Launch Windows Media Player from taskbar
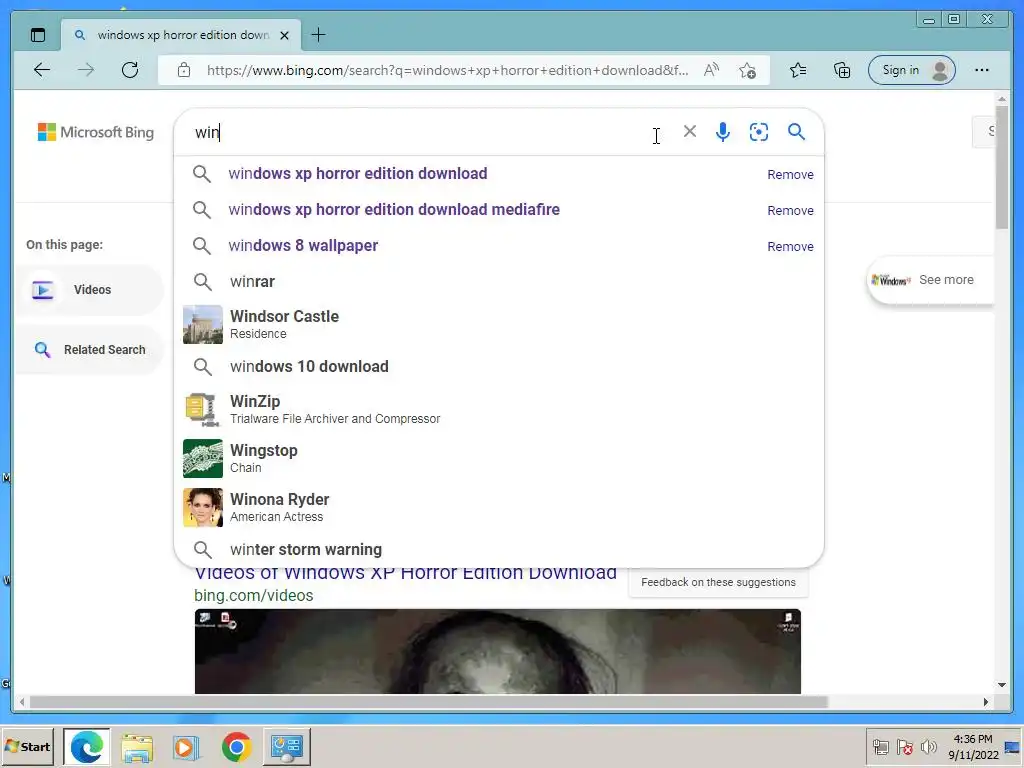Screen dimensions: 1024x768 tap(186, 746)
